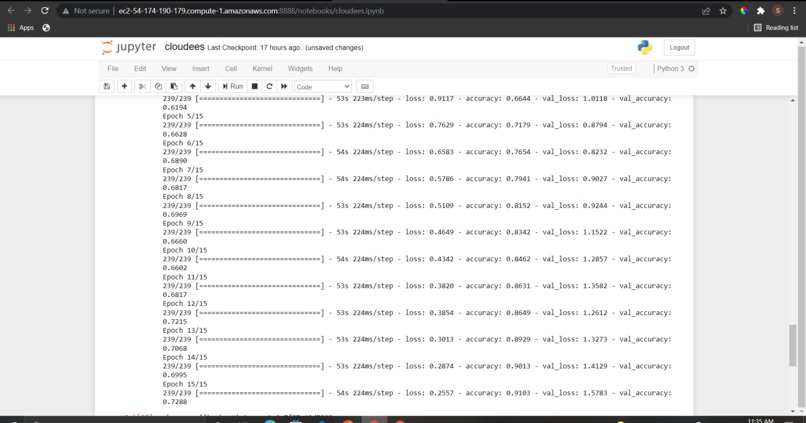Restart kernel and run all cells icon
The width and height of the screenshot is (806, 423).
(284, 86)
